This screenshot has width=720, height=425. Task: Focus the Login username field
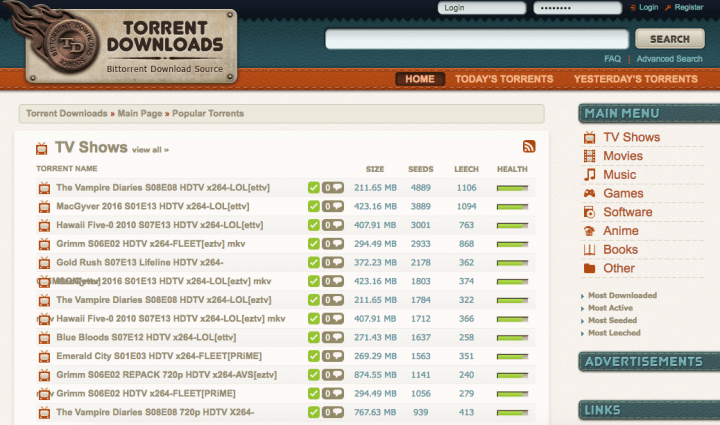point(482,8)
